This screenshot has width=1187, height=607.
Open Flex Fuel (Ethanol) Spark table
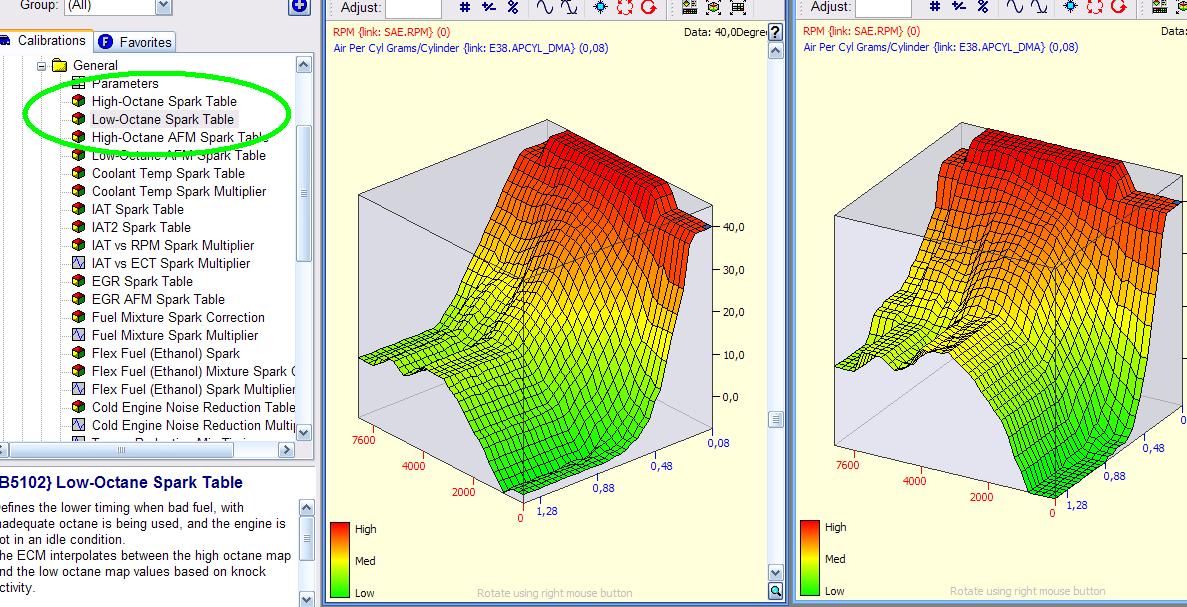pos(166,353)
